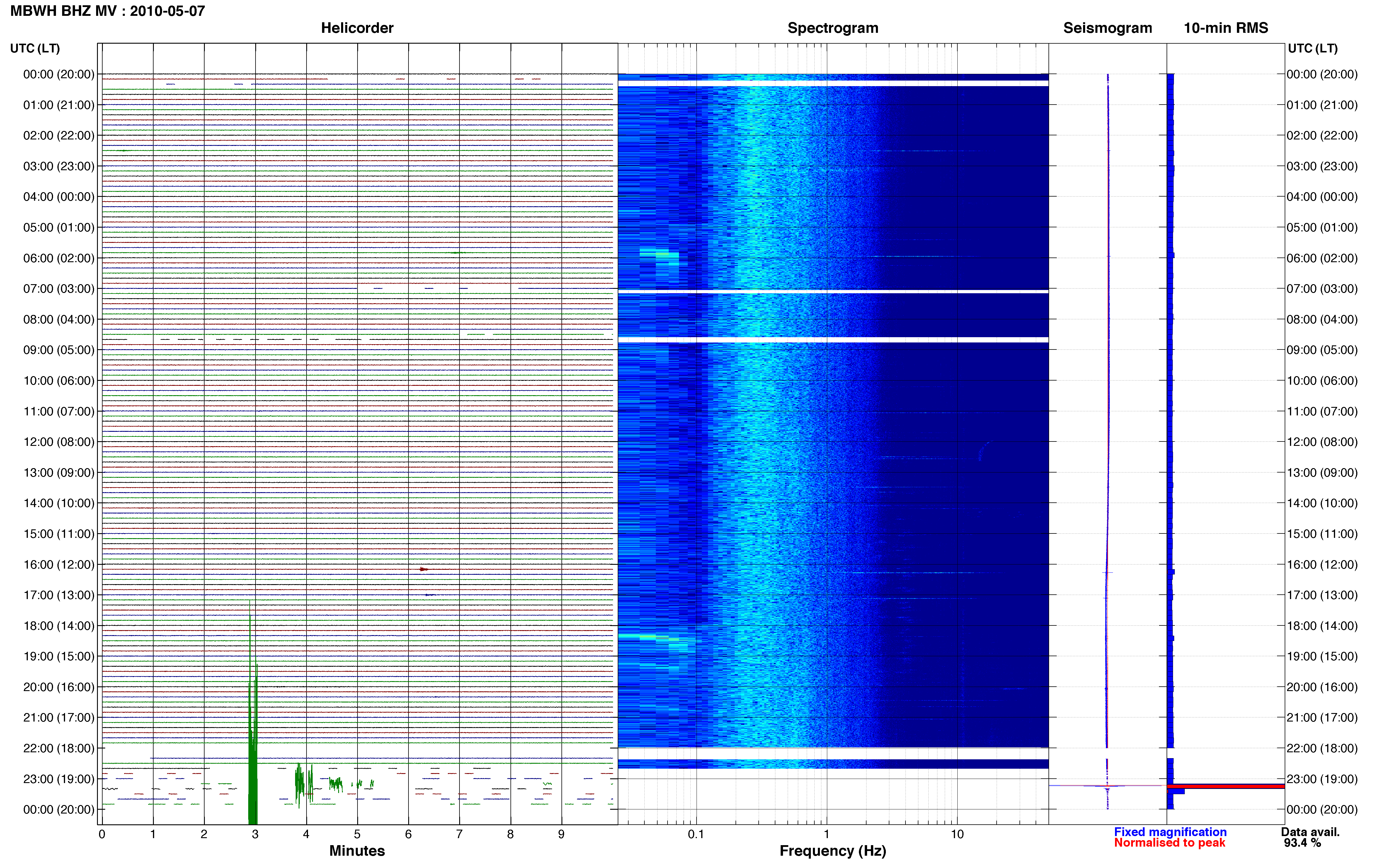Screen dimensions: 1389x868
Task: Click left time label '06:00 (02:00)'
Action: 59,258
